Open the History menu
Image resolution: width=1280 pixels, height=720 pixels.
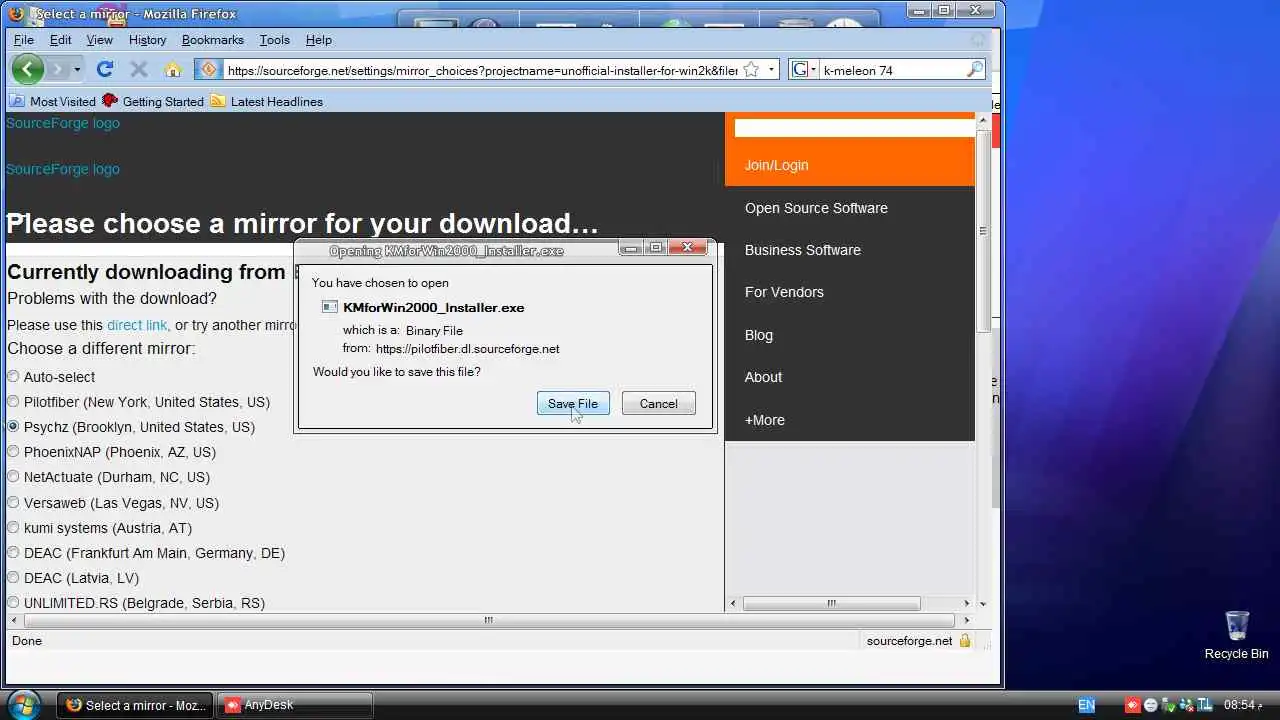(147, 40)
